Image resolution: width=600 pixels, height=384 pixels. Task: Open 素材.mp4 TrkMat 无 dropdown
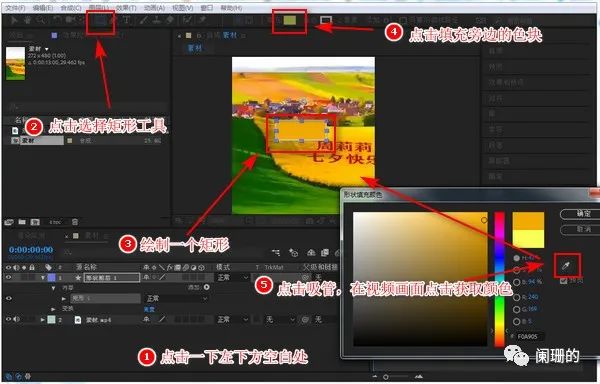tap(280, 319)
